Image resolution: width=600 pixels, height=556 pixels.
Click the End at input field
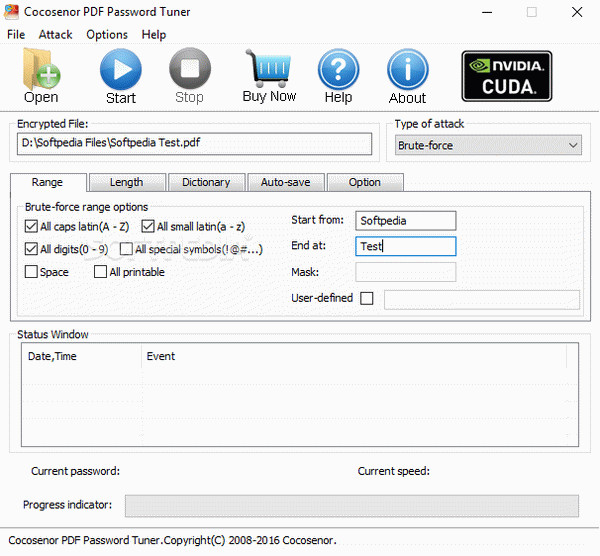click(x=406, y=246)
